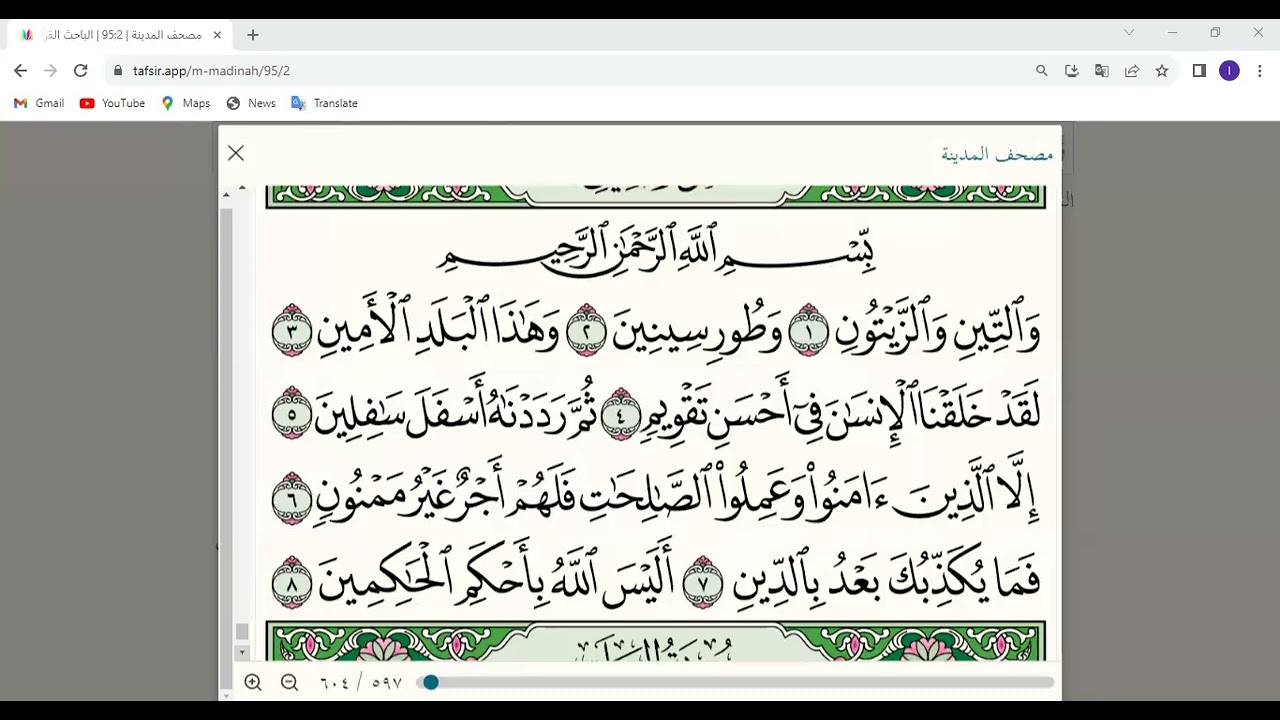Go forward in browser history

point(51,71)
